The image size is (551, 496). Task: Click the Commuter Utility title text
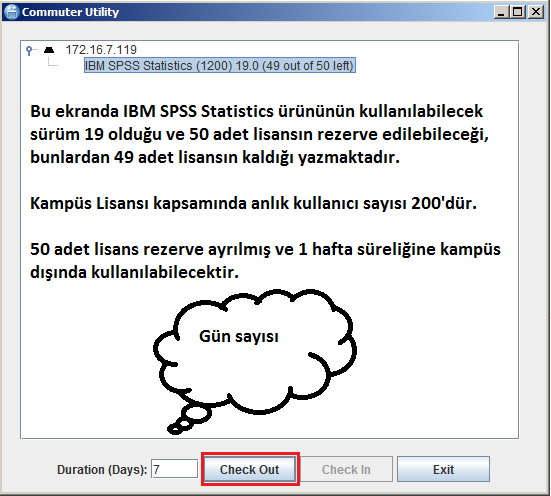70,12
